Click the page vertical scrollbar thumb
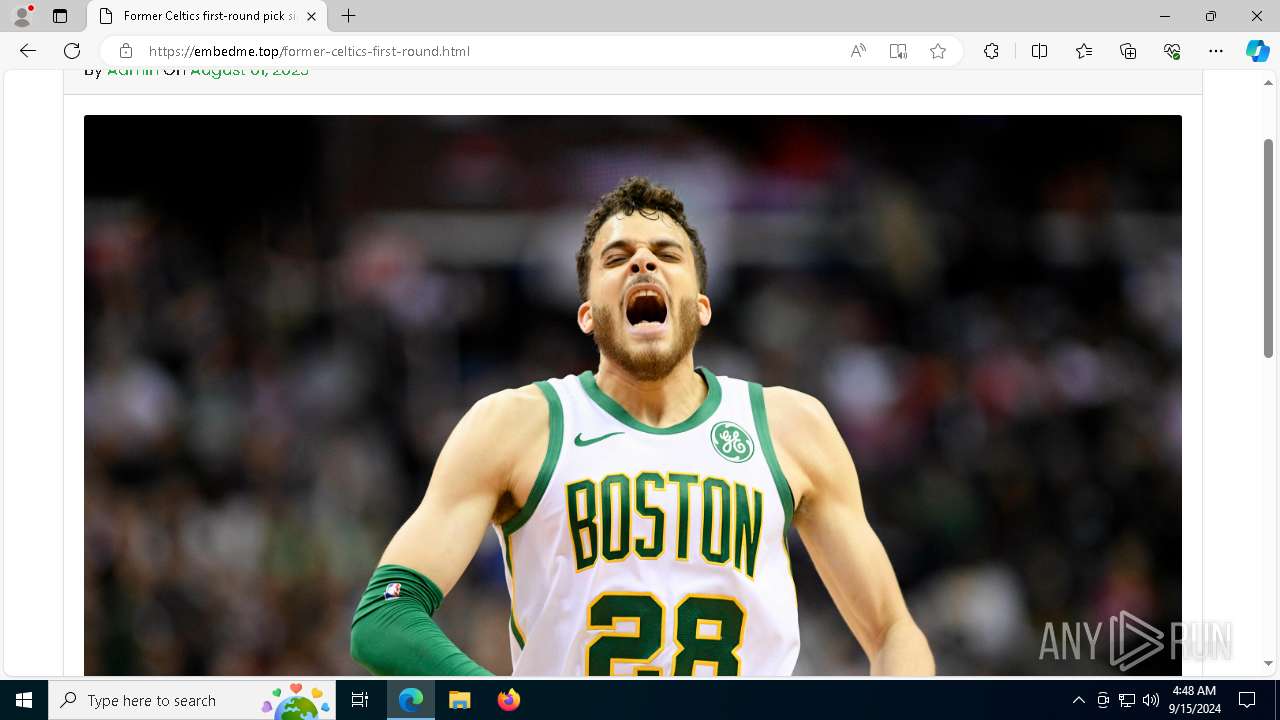This screenshot has height=720, width=1280. coord(1268,248)
